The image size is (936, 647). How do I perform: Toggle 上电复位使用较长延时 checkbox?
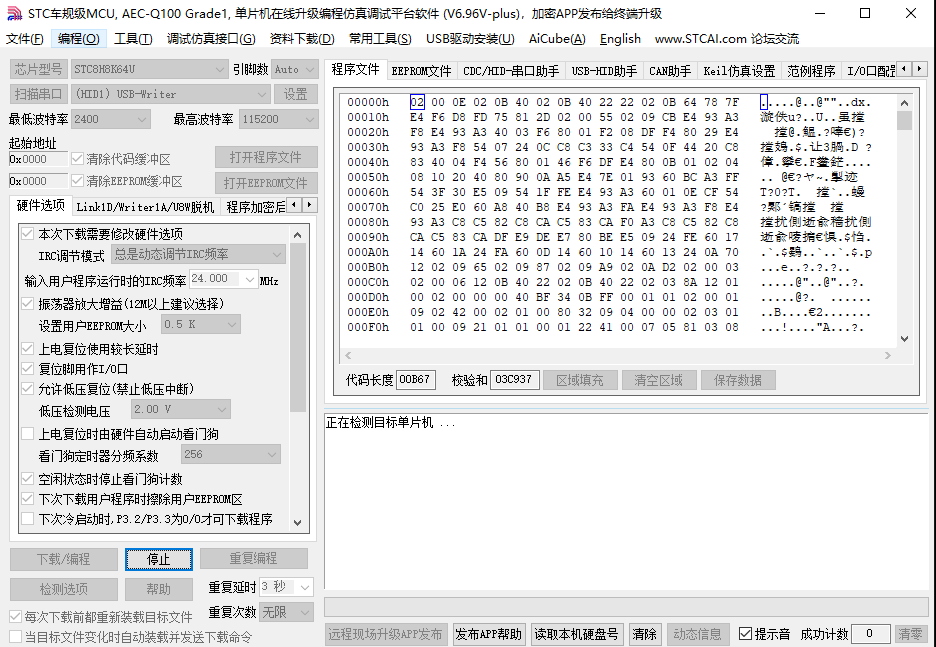click(27, 349)
